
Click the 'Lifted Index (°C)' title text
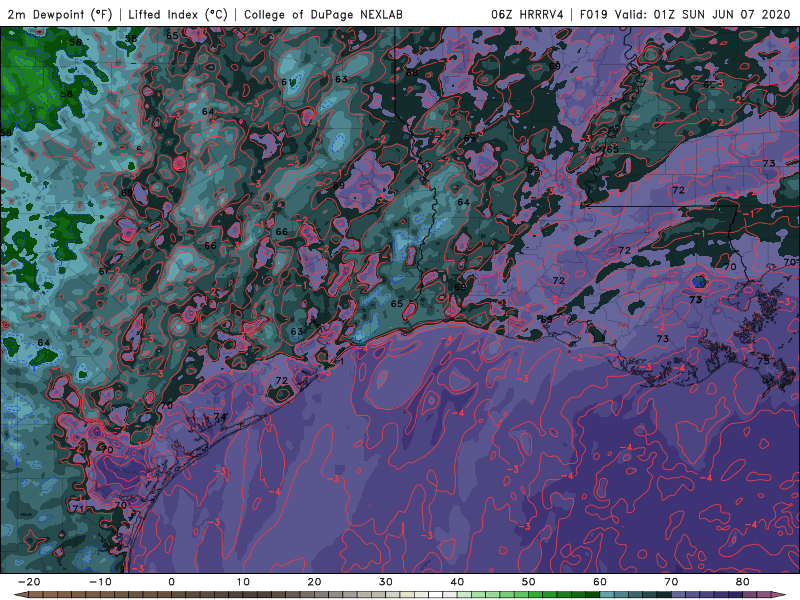coord(178,14)
